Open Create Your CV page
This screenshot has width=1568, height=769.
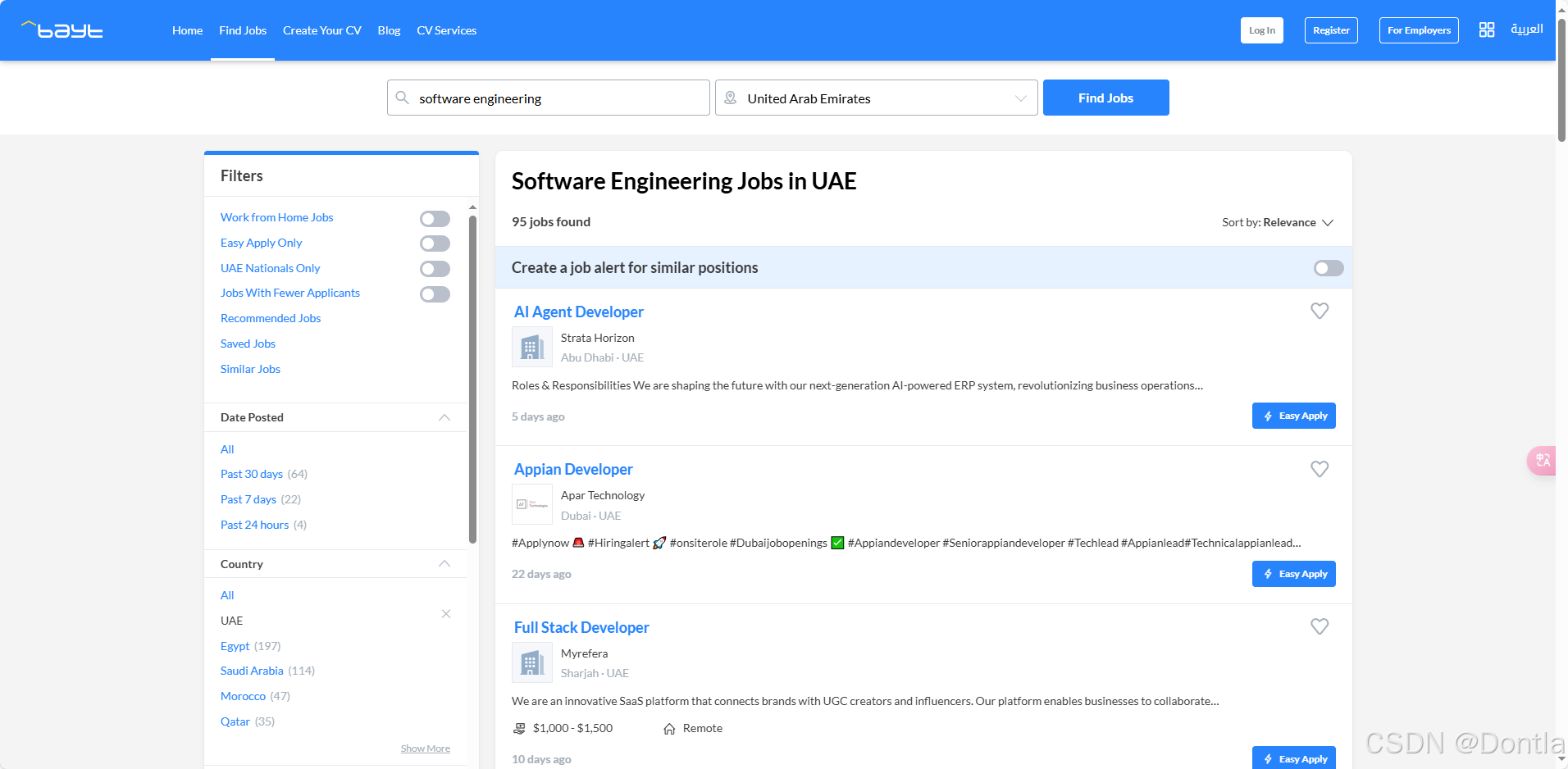pyautogui.click(x=322, y=30)
